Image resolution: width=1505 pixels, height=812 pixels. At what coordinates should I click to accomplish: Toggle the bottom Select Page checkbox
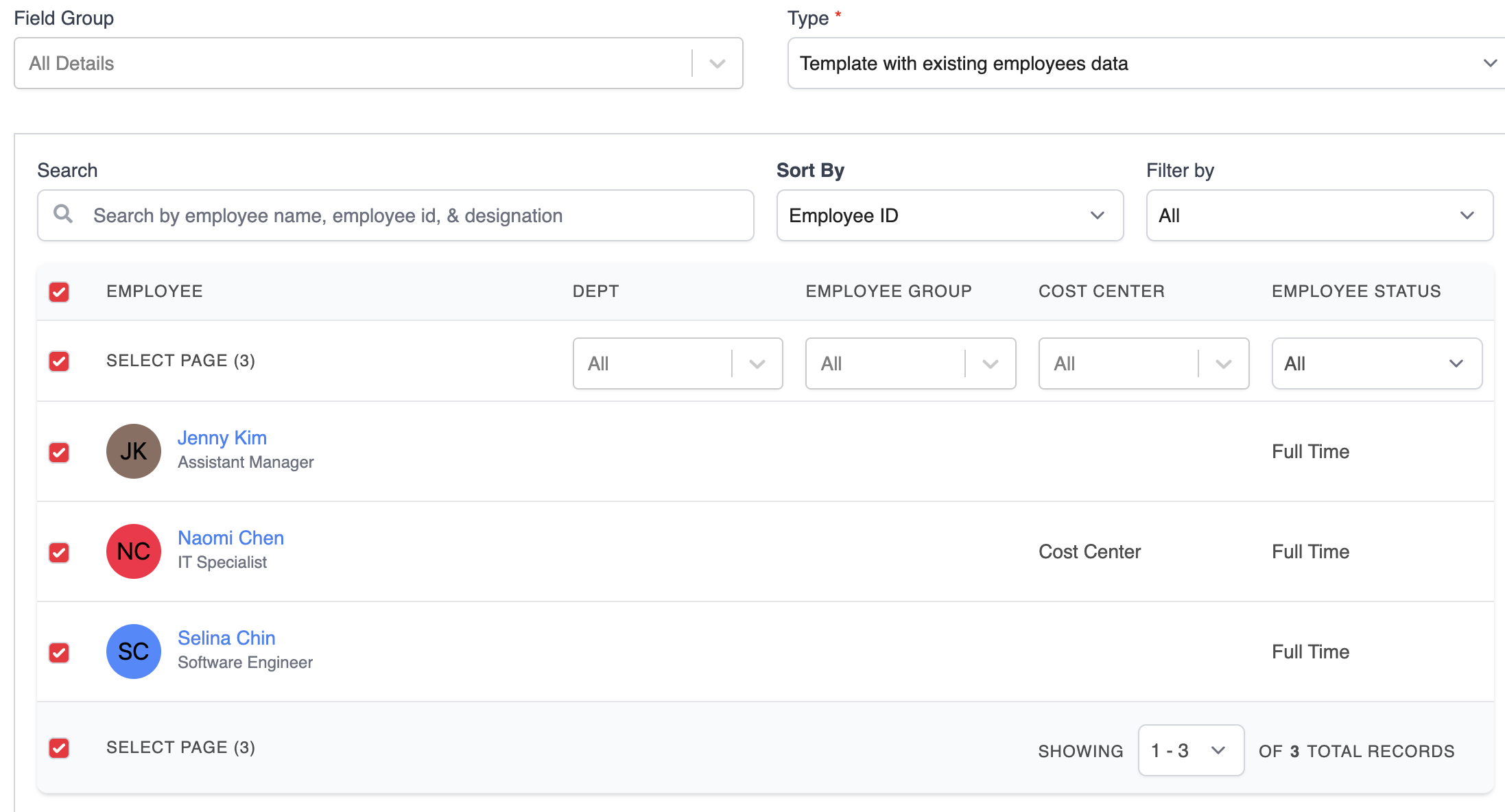tap(60, 748)
